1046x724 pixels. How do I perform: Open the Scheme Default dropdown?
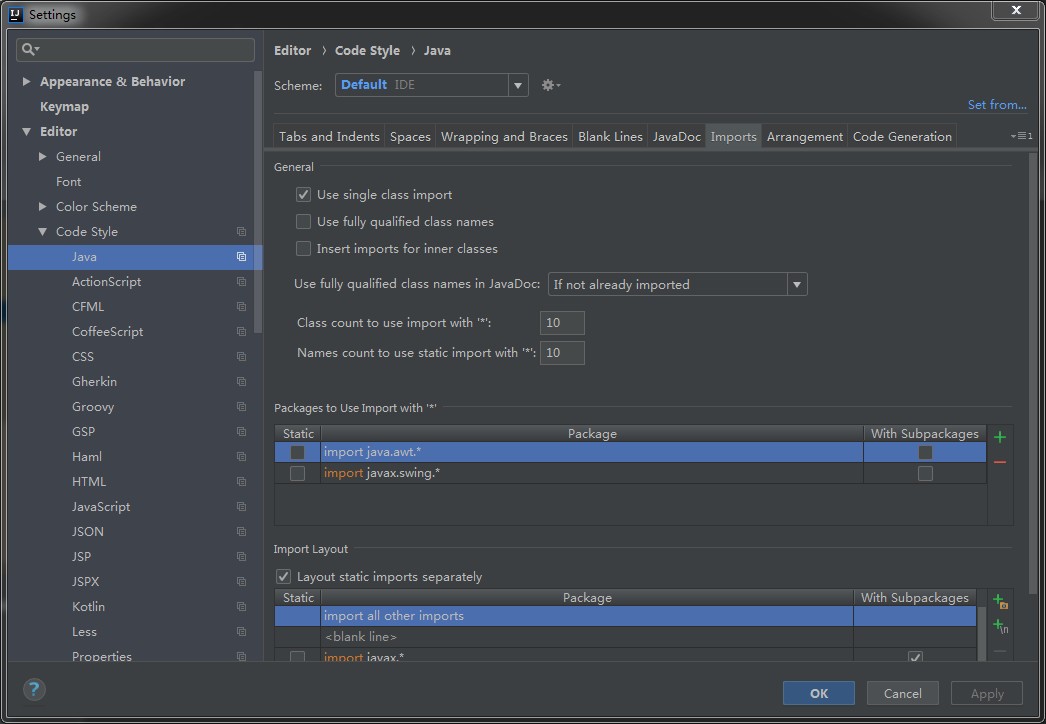518,85
